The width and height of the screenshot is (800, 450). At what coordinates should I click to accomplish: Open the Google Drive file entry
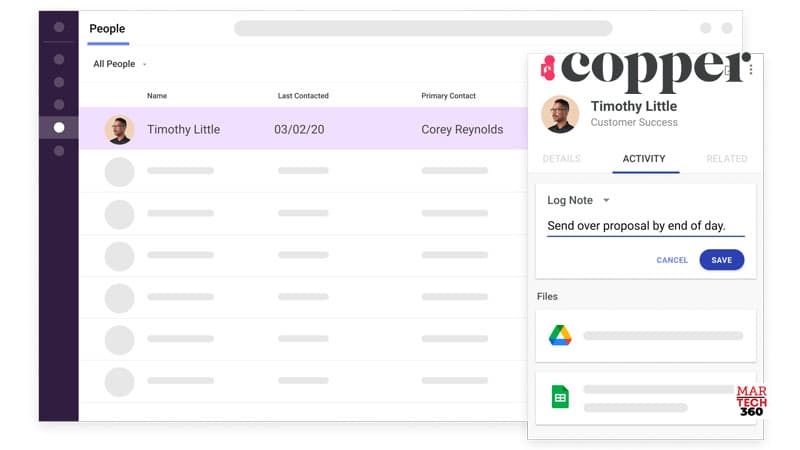point(645,336)
